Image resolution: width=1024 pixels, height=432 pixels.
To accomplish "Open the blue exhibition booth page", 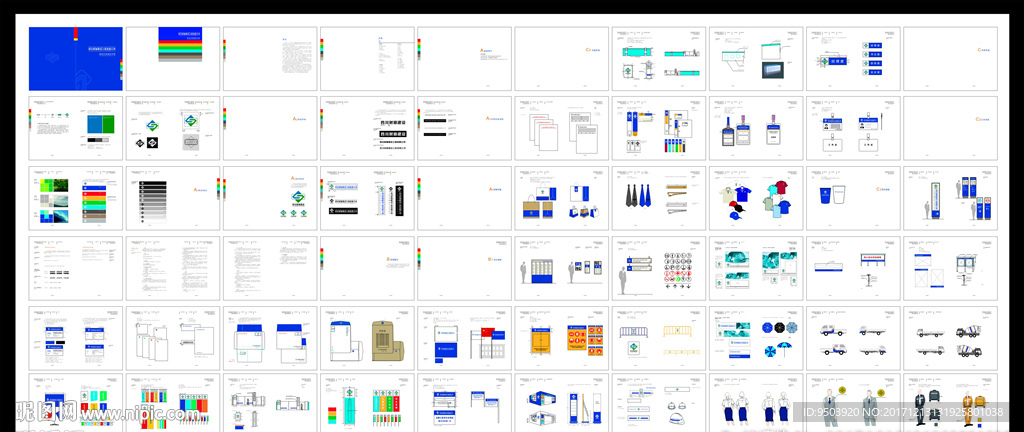I will 562,403.
